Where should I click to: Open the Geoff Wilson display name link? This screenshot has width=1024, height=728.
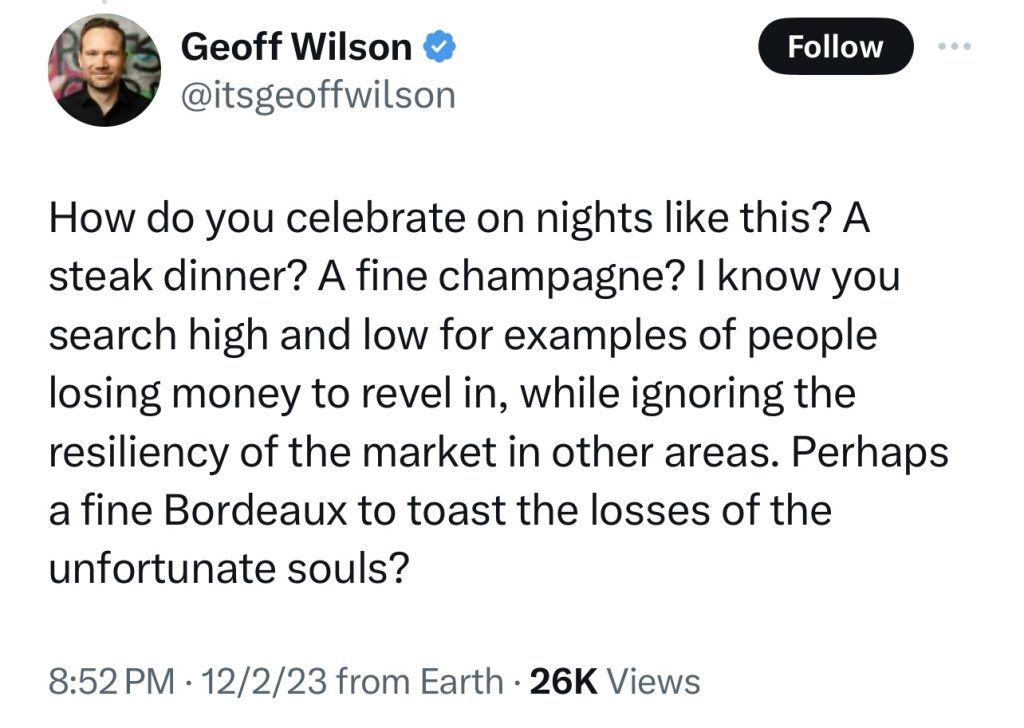(x=296, y=47)
